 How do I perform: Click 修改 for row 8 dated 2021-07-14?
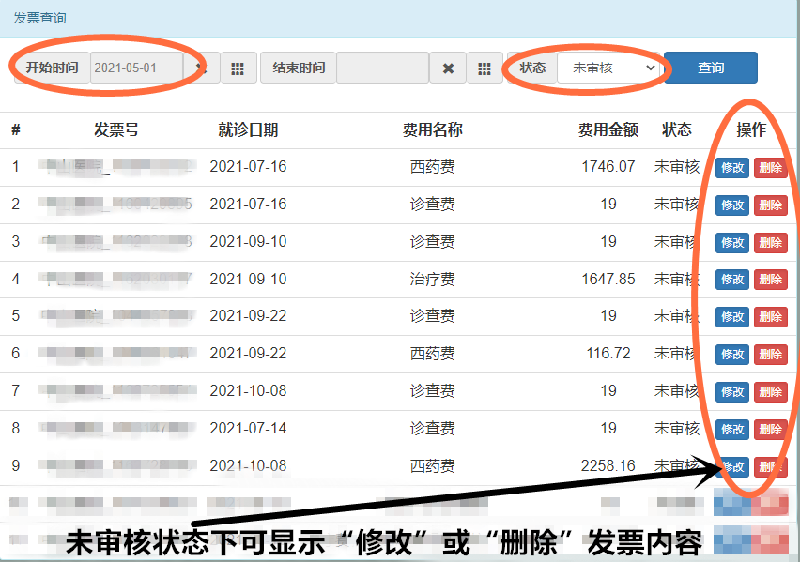click(x=732, y=429)
